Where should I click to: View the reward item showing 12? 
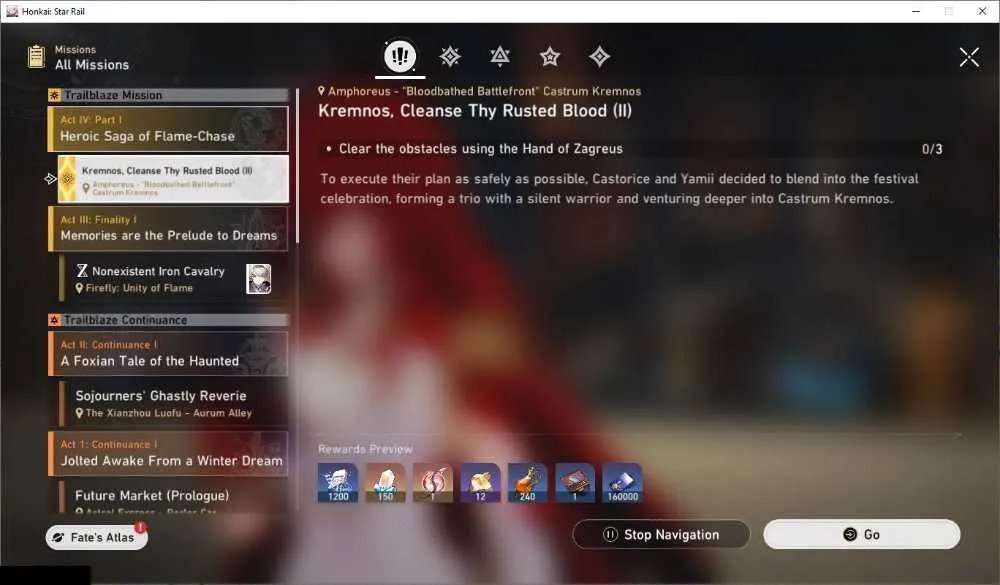pyautogui.click(x=480, y=483)
